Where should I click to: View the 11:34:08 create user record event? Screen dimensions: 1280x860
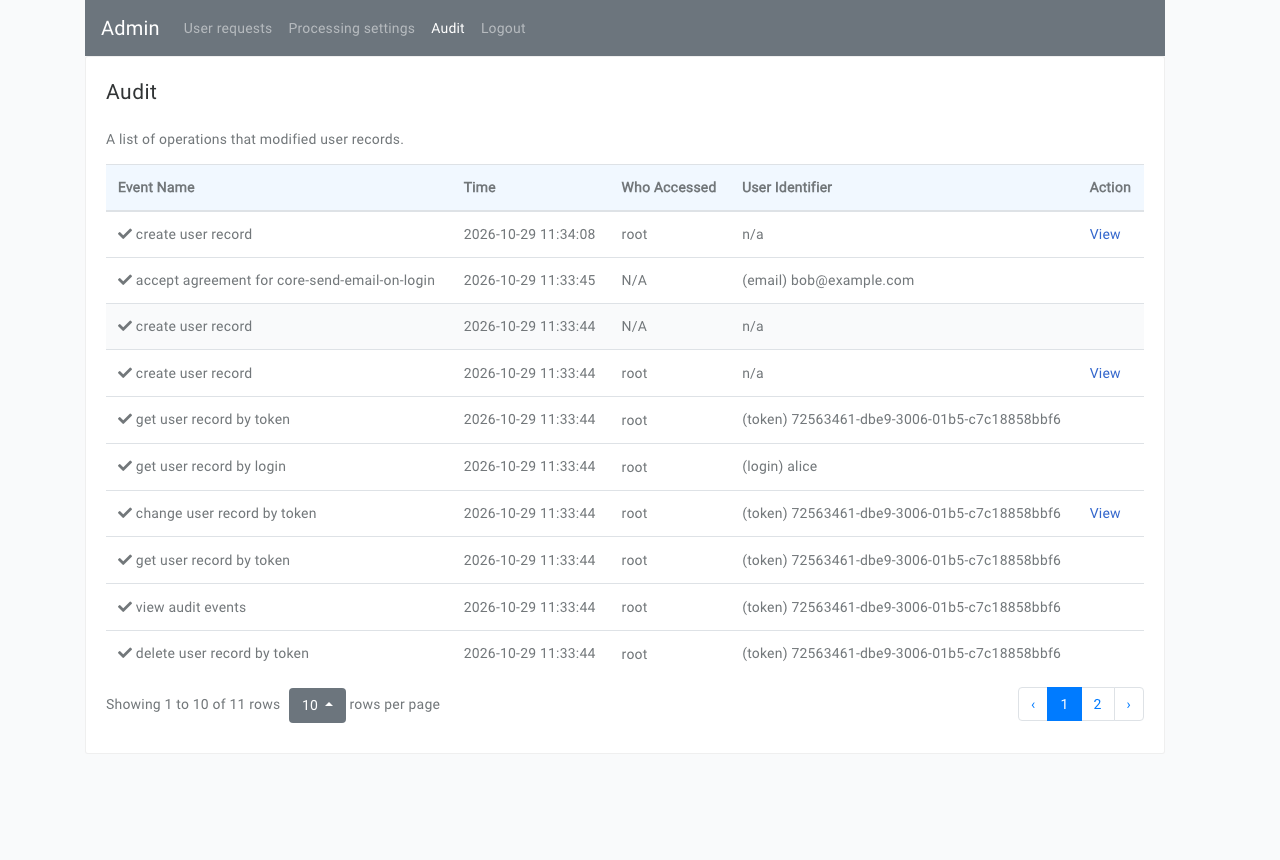point(1105,234)
